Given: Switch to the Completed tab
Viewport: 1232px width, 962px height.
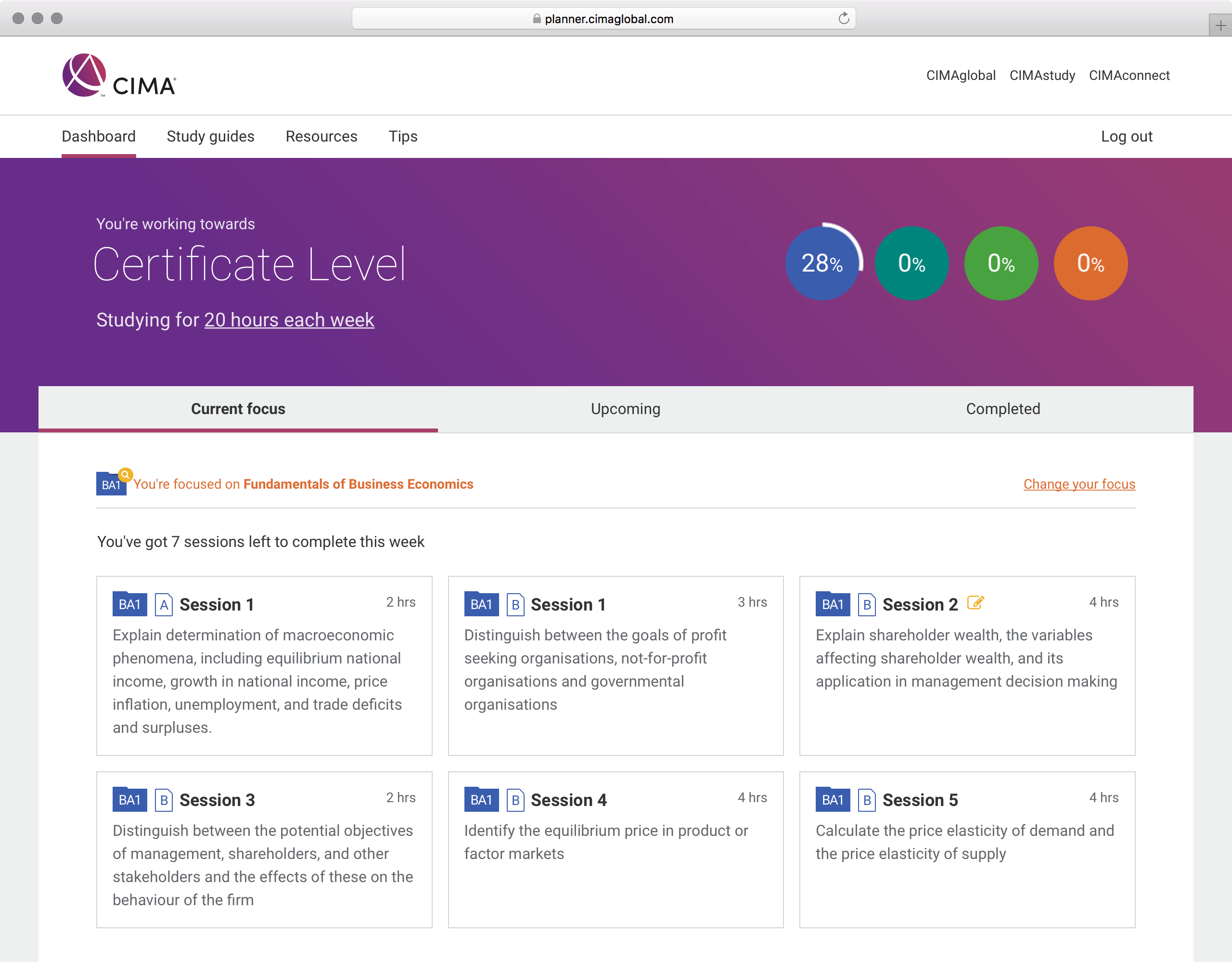Looking at the screenshot, I should coord(1003,409).
